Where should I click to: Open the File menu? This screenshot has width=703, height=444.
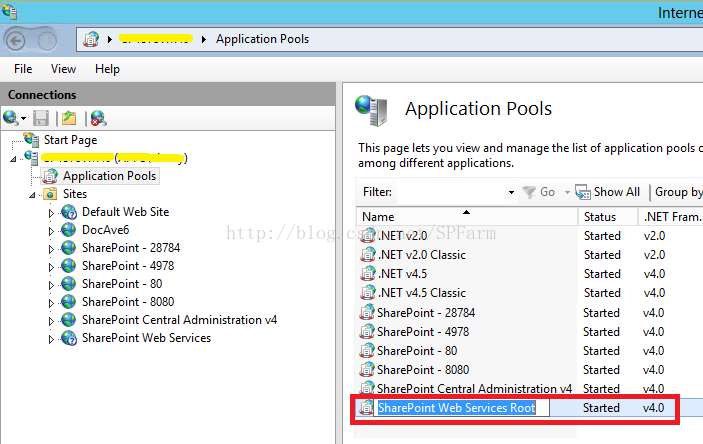click(x=23, y=69)
